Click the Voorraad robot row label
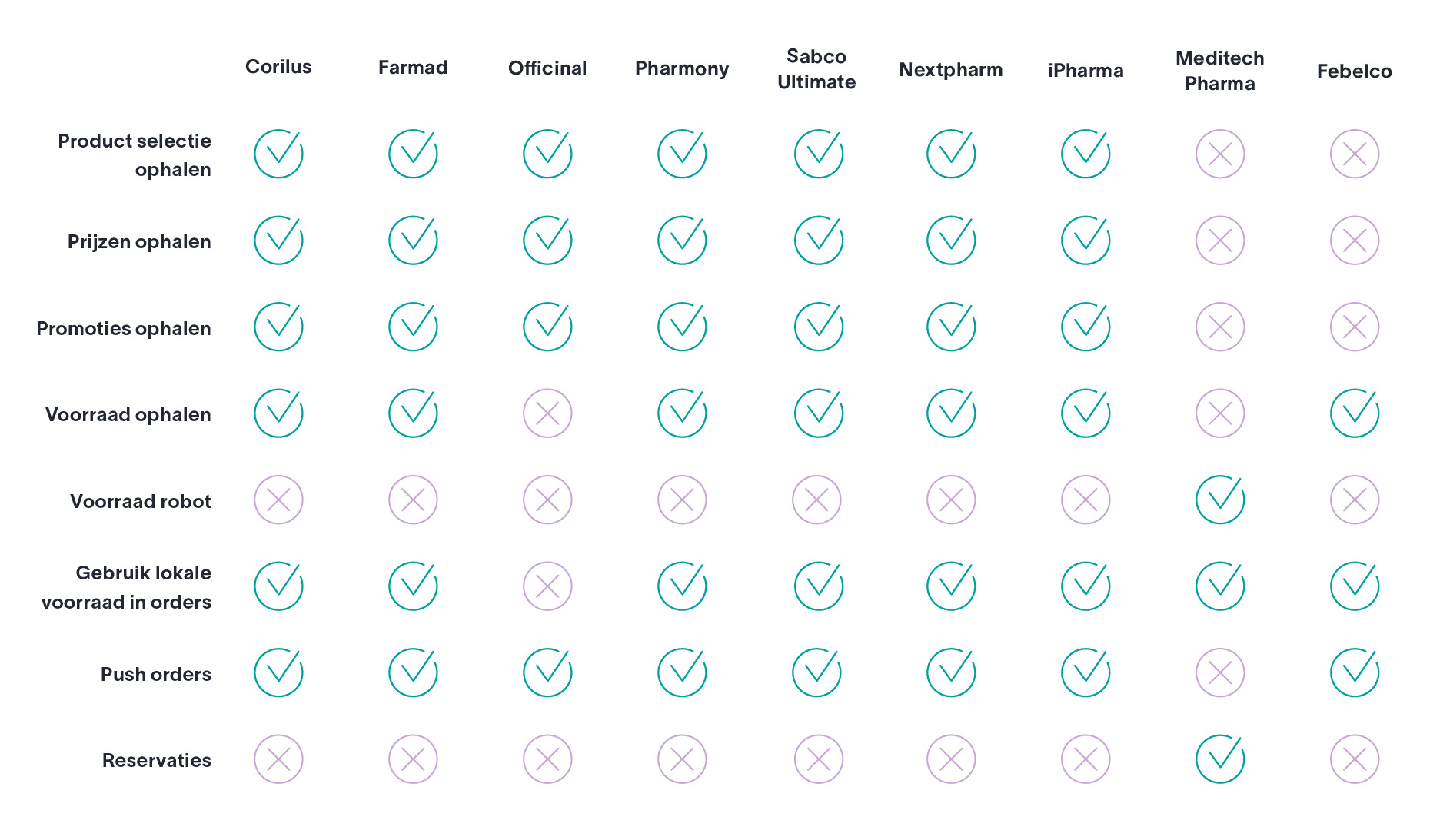Screen dimensions: 1440x840 coord(141,501)
